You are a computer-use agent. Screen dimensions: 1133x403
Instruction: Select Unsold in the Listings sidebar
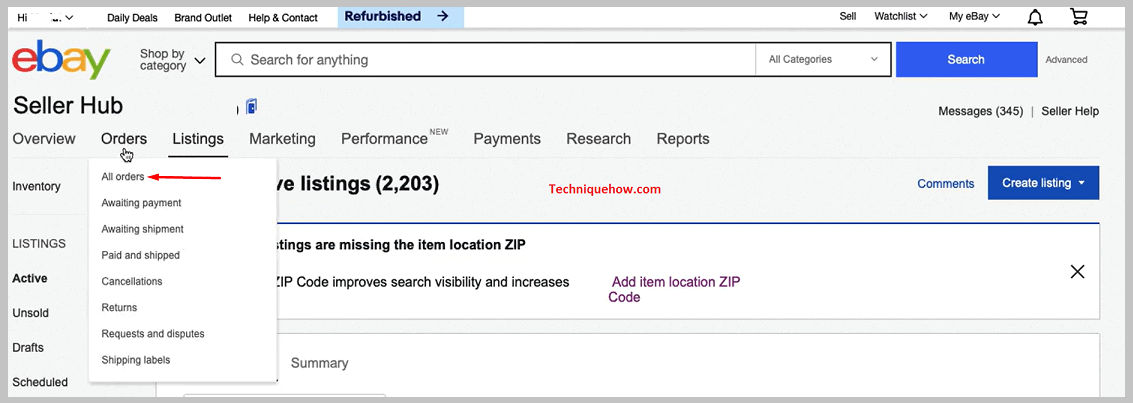30,313
